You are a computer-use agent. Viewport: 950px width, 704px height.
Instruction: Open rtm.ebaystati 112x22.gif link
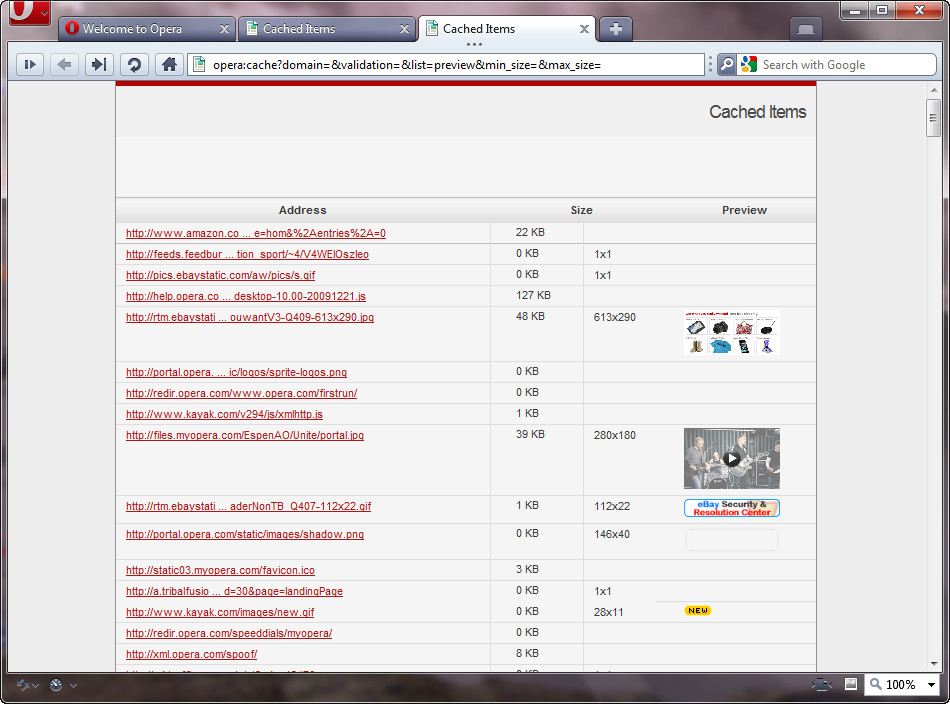click(x=248, y=506)
